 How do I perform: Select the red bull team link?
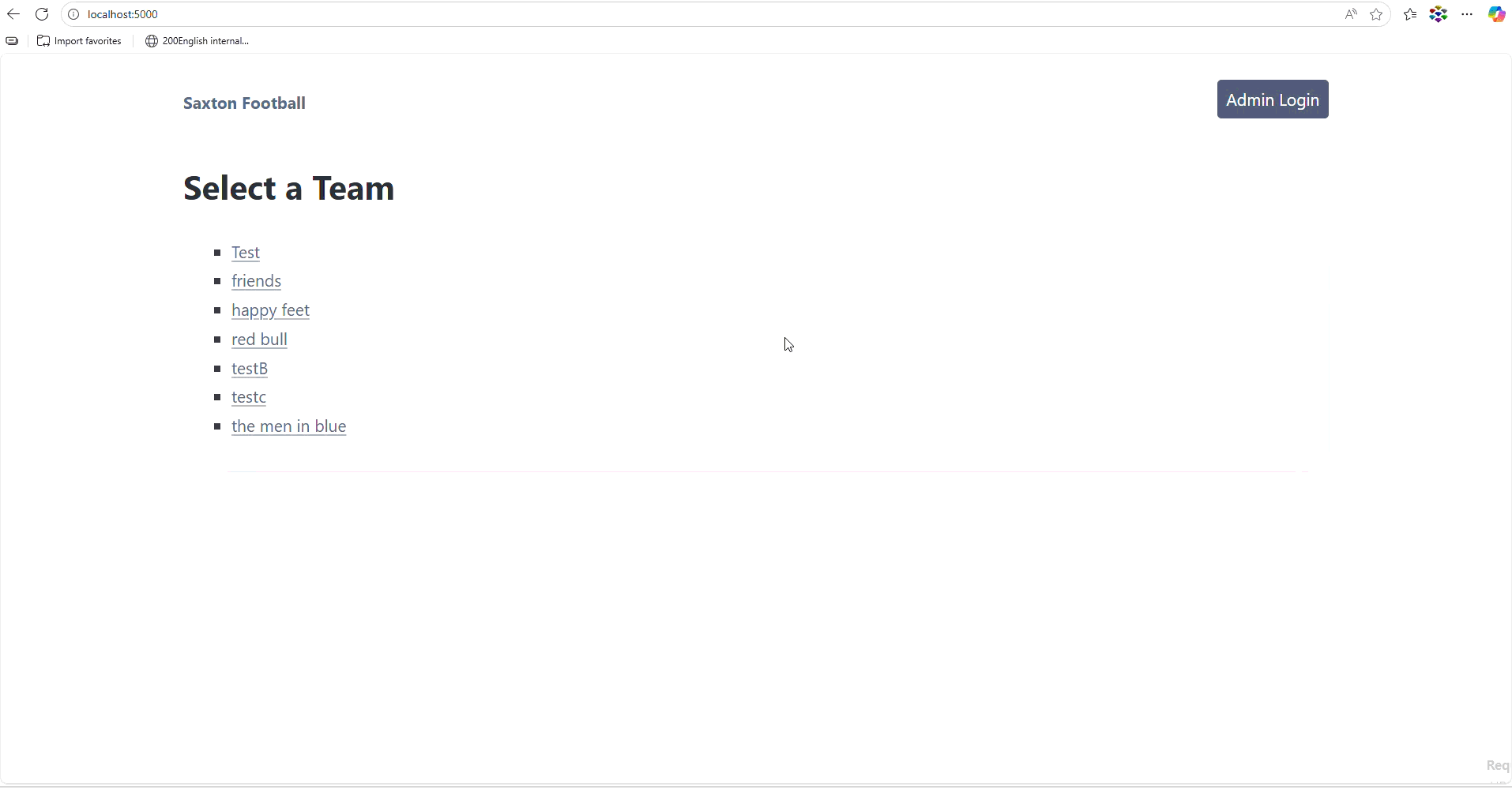[x=259, y=340]
